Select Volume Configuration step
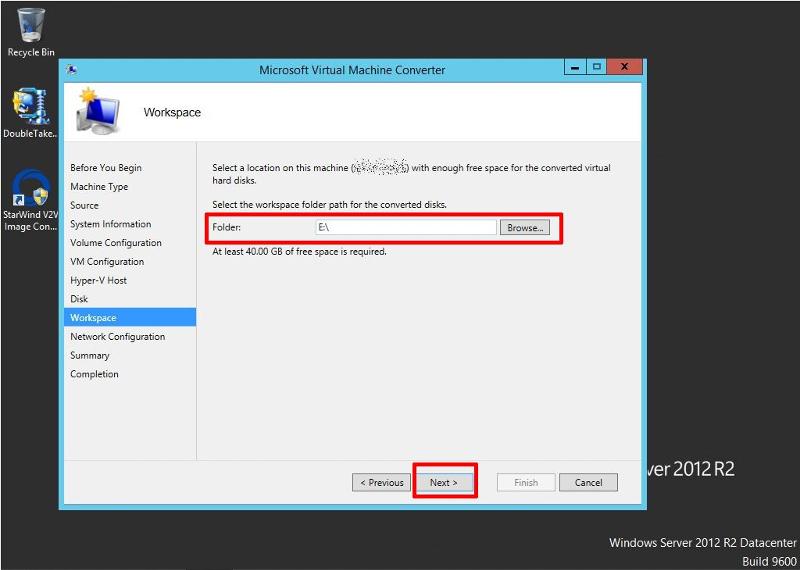Image resolution: width=800 pixels, height=570 pixels. point(116,243)
